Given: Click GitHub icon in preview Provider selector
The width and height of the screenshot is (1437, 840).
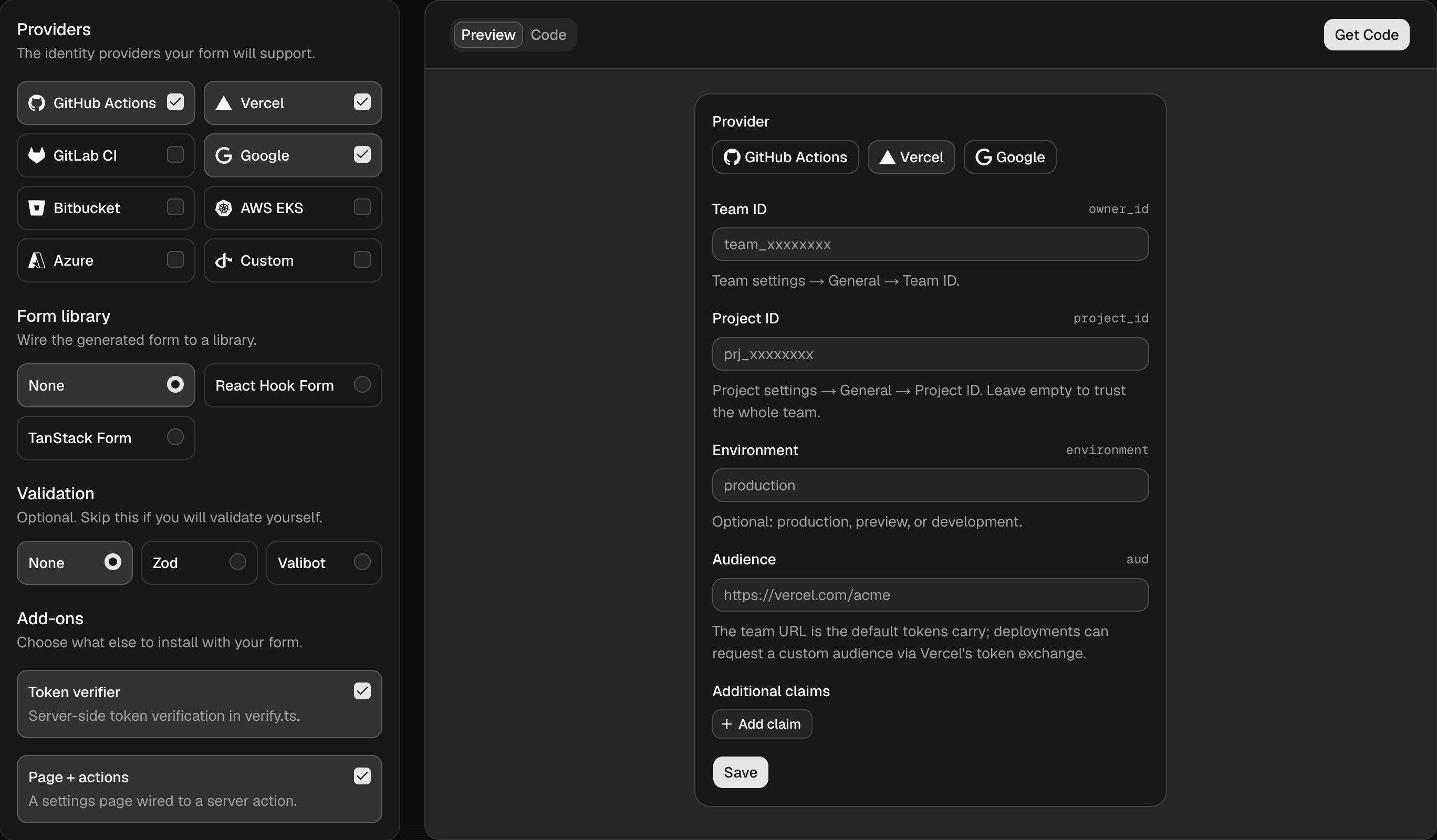Looking at the screenshot, I should coord(732,157).
